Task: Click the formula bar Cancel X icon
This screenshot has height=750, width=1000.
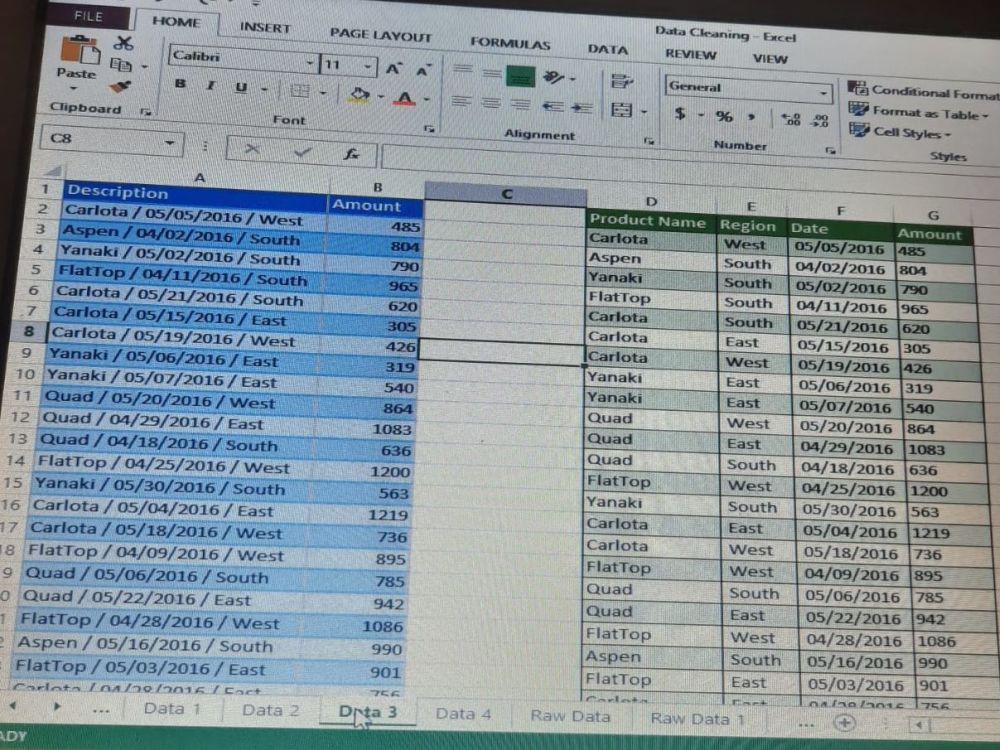Action: [253, 149]
